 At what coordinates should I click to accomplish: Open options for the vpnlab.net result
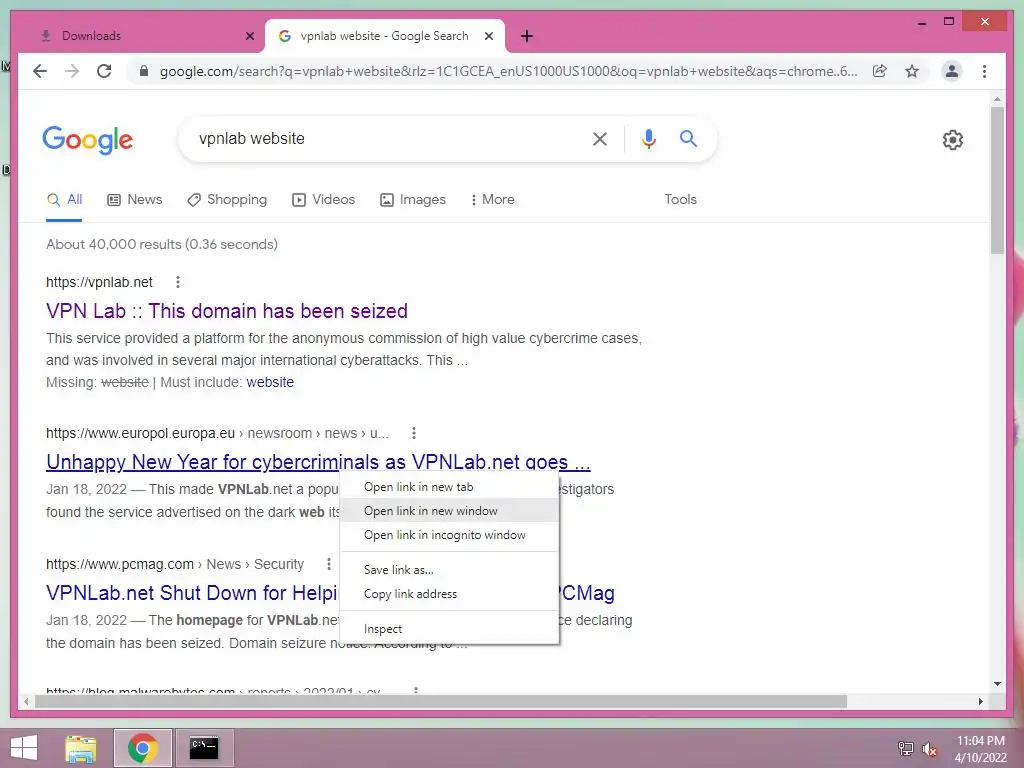pos(178,282)
